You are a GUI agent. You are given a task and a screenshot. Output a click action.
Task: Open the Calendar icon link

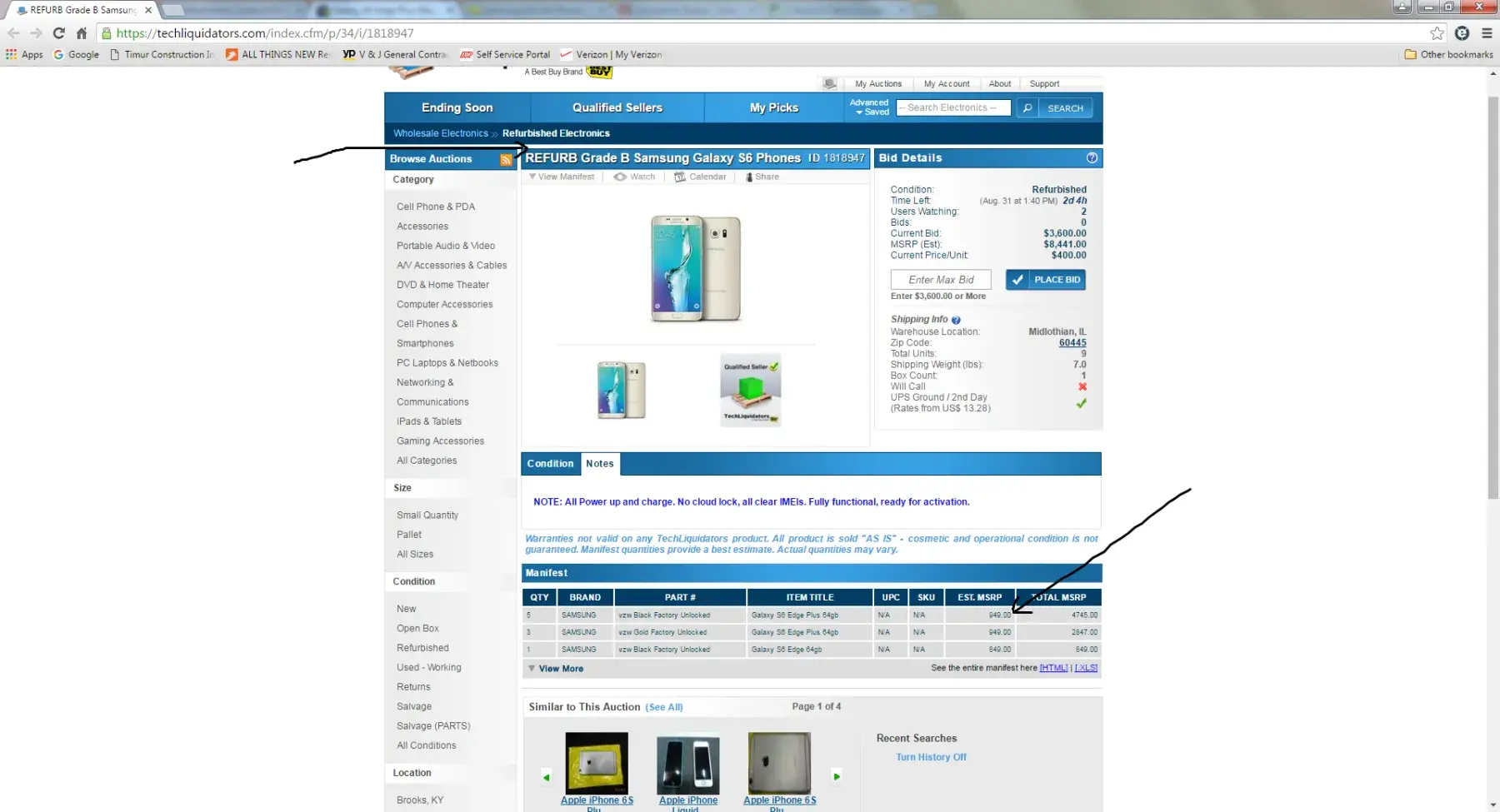coord(700,177)
